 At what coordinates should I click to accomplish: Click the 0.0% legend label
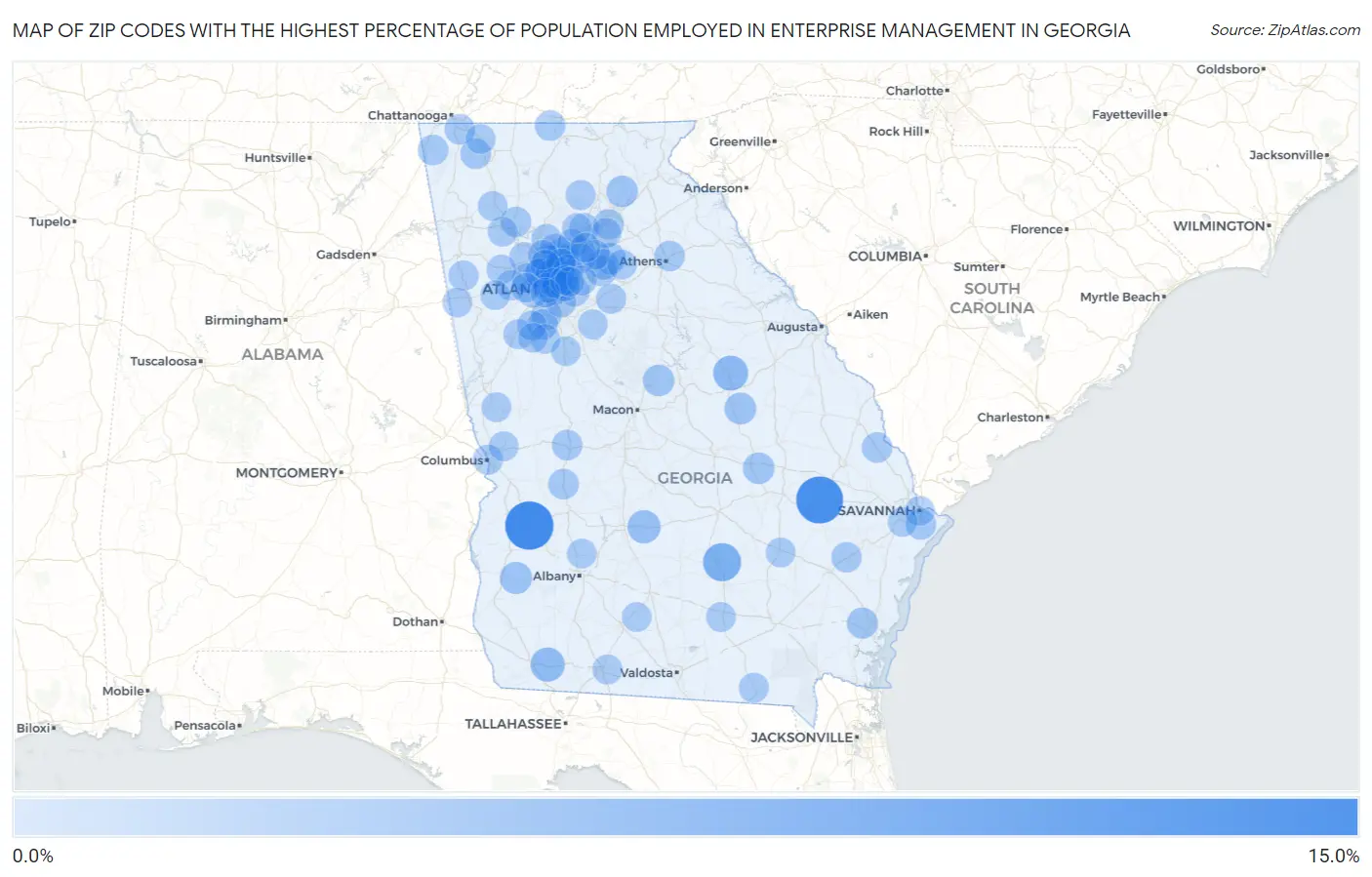coord(33,856)
